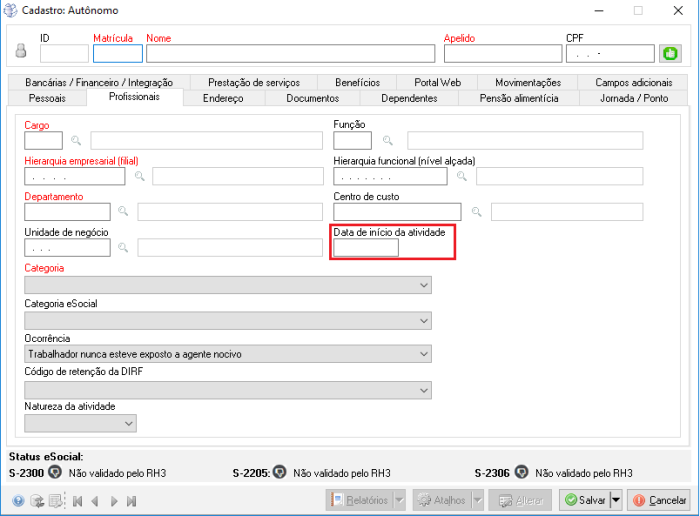Switch to the Endereço tab

pyautogui.click(x=222, y=99)
